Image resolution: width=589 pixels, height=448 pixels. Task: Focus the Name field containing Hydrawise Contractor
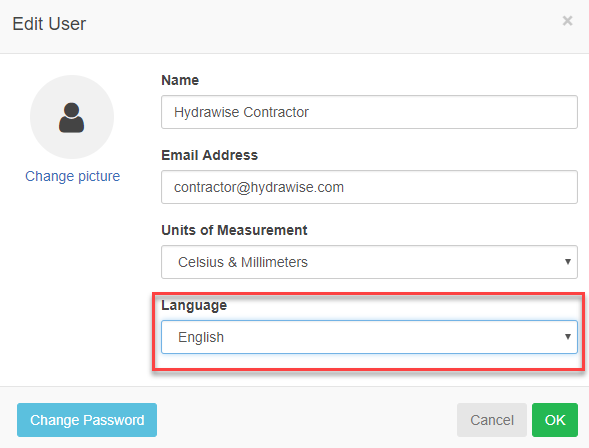tap(369, 112)
